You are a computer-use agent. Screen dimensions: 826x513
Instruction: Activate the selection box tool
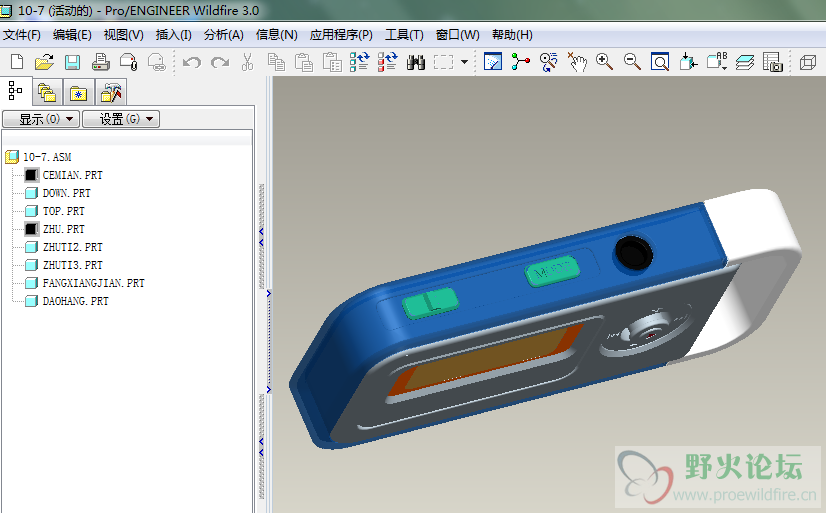444,62
